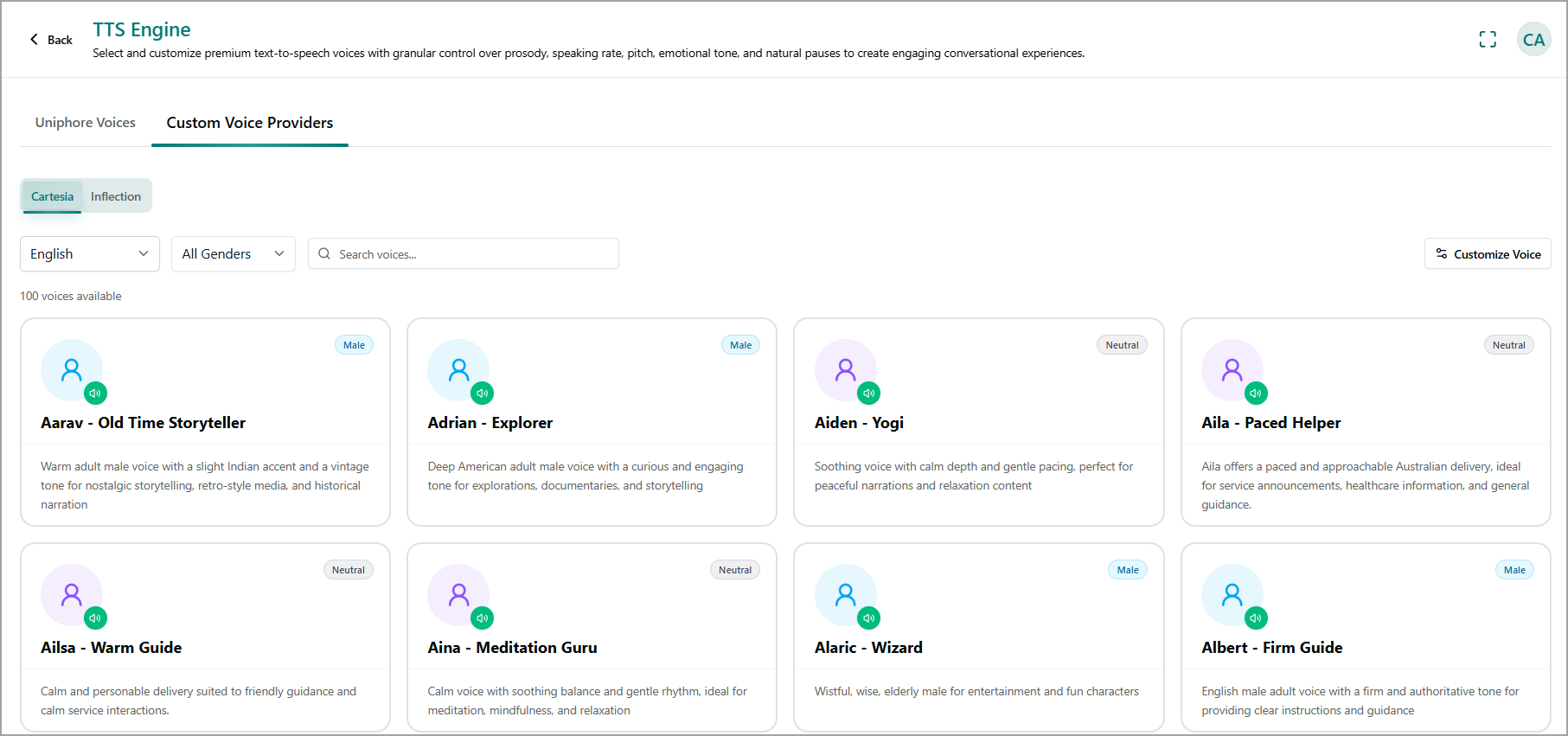Screen dimensions: 1568x736
Task: Play audio preview for Aarav - Old Time Storyteller
Action: 95,394
